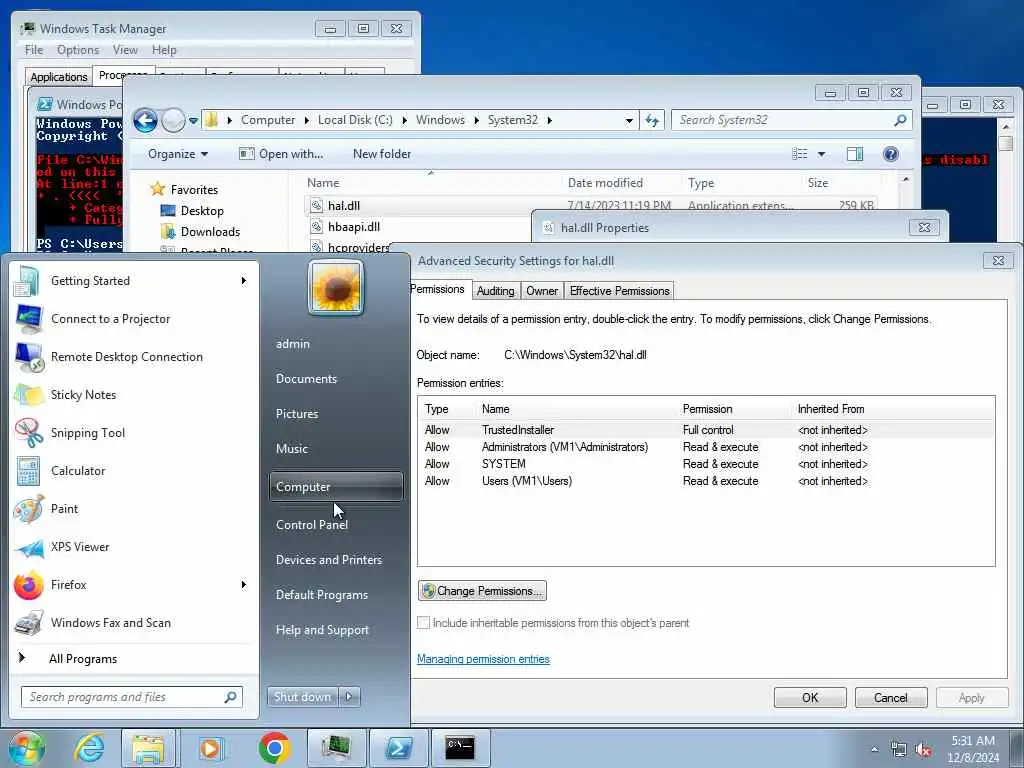Select Users (VM1\Users) permission entry
This screenshot has width=1024, height=768.
(x=706, y=481)
